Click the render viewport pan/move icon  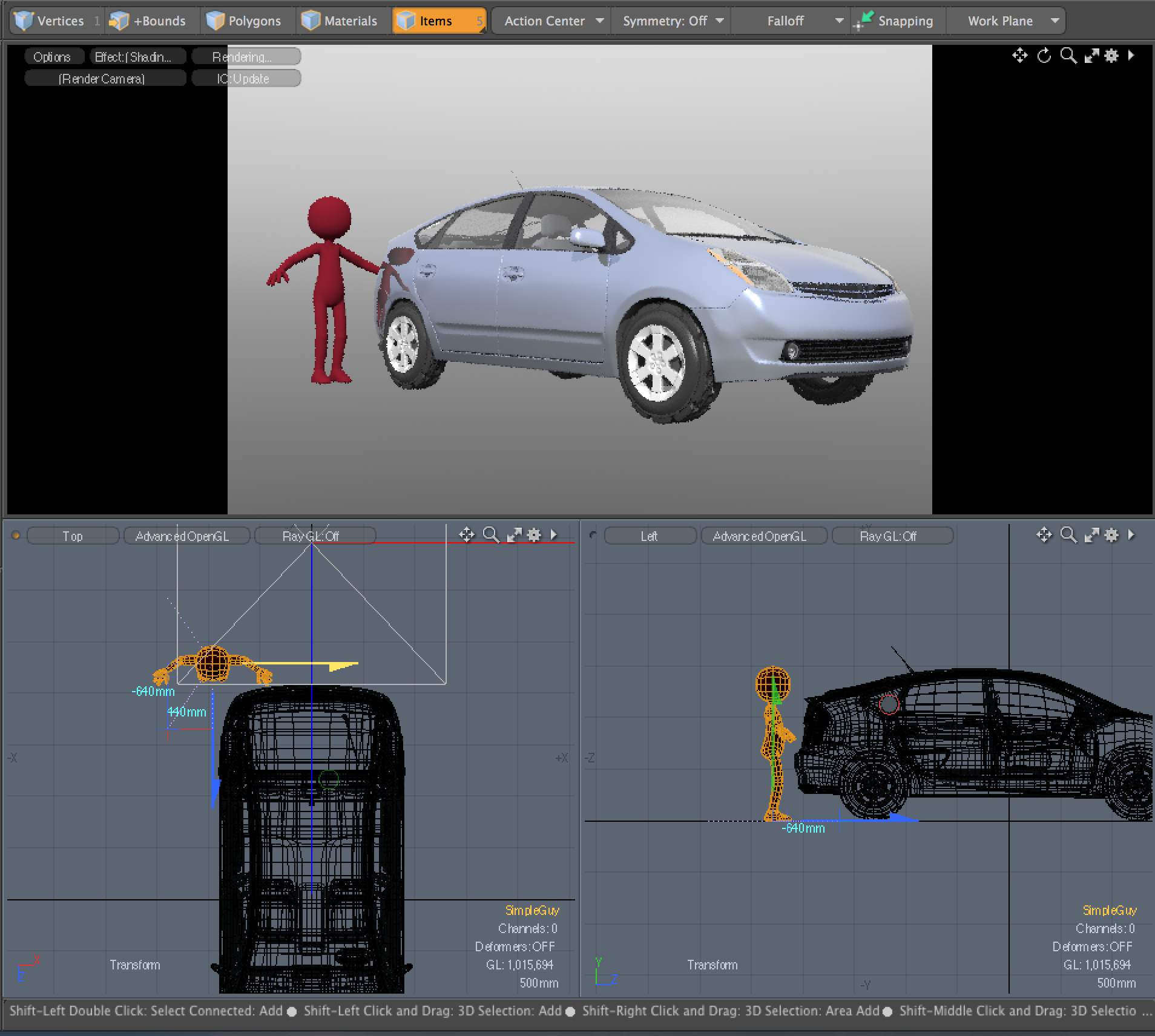tap(1019, 56)
